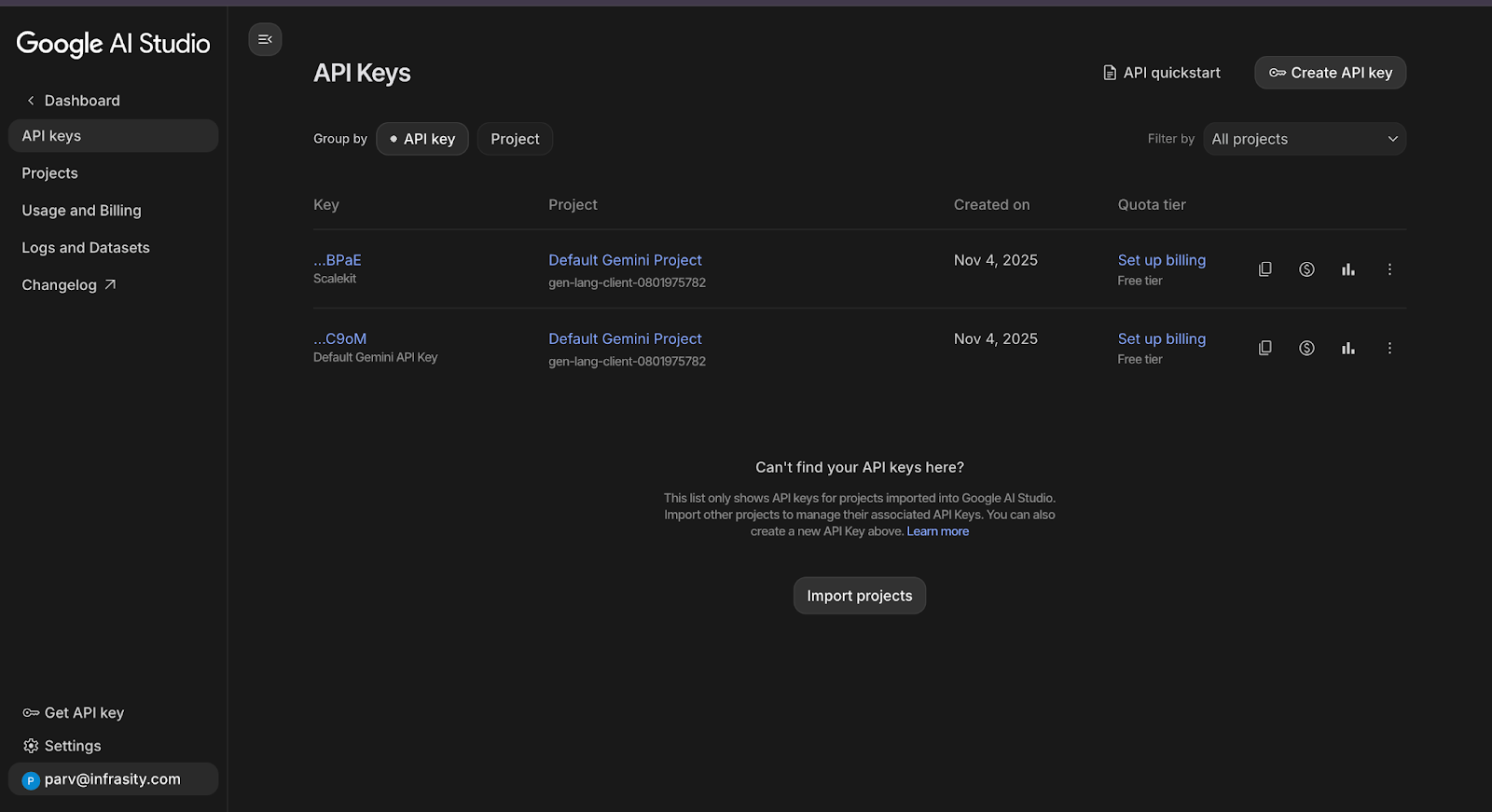Click Create API key button
Image resolution: width=1492 pixels, height=812 pixels.
pyautogui.click(x=1330, y=73)
